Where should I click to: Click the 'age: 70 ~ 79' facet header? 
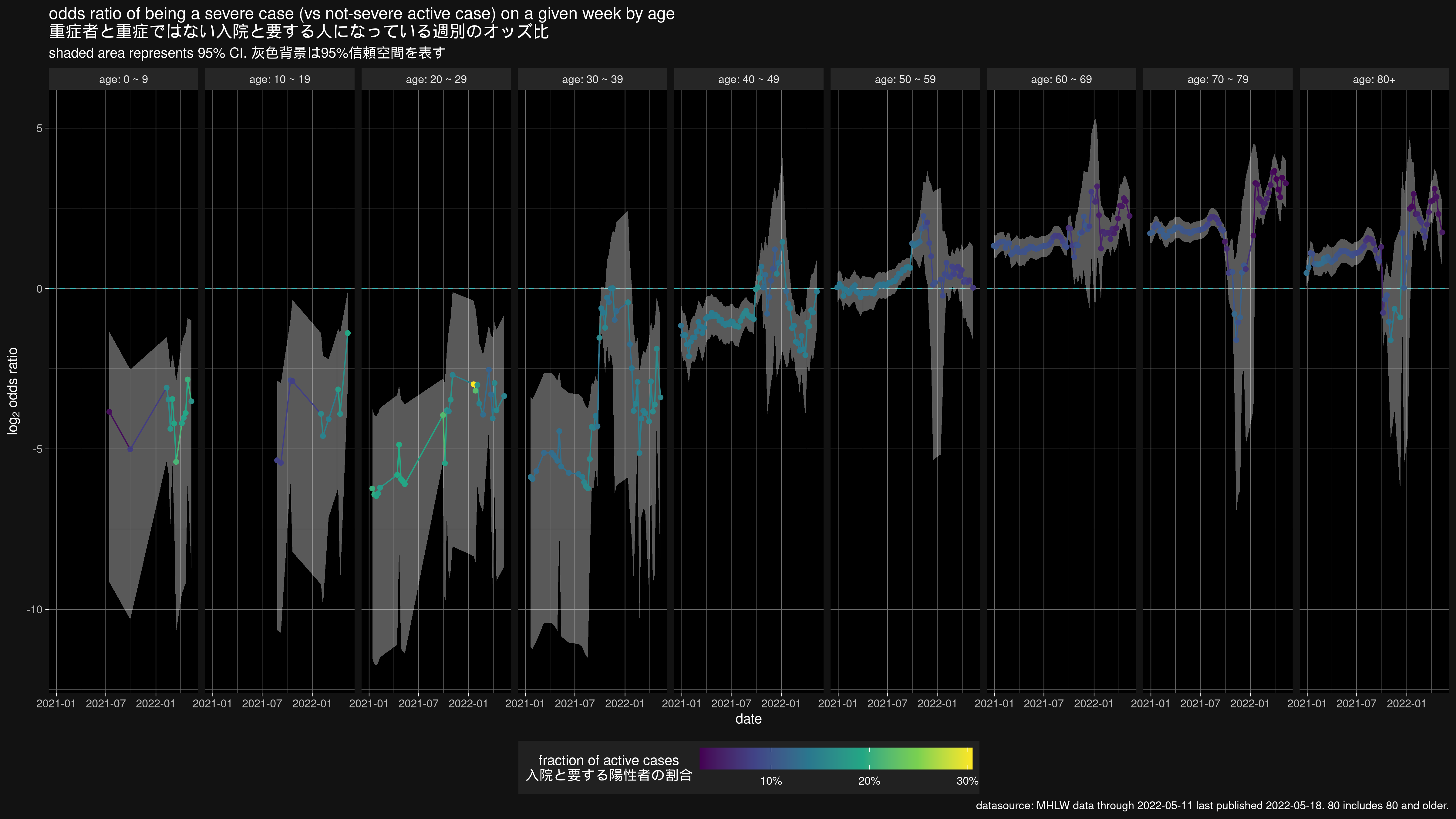point(1218,79)
